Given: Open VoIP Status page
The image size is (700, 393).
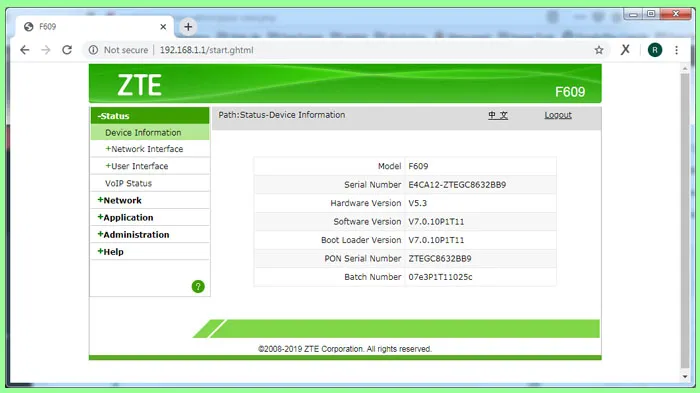Looking at the screenshot, I should (150, 183).
